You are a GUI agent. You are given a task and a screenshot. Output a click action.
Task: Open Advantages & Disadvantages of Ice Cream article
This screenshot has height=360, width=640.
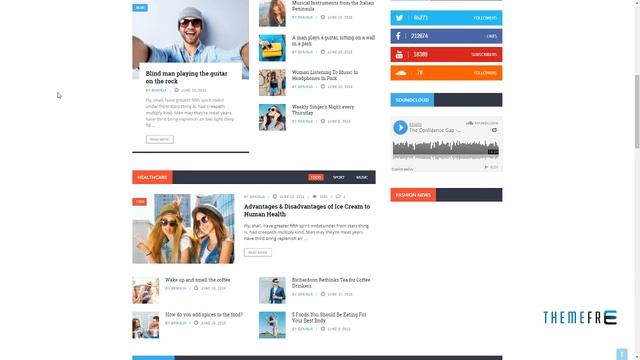pyautogui.click(x=307, y=210)
